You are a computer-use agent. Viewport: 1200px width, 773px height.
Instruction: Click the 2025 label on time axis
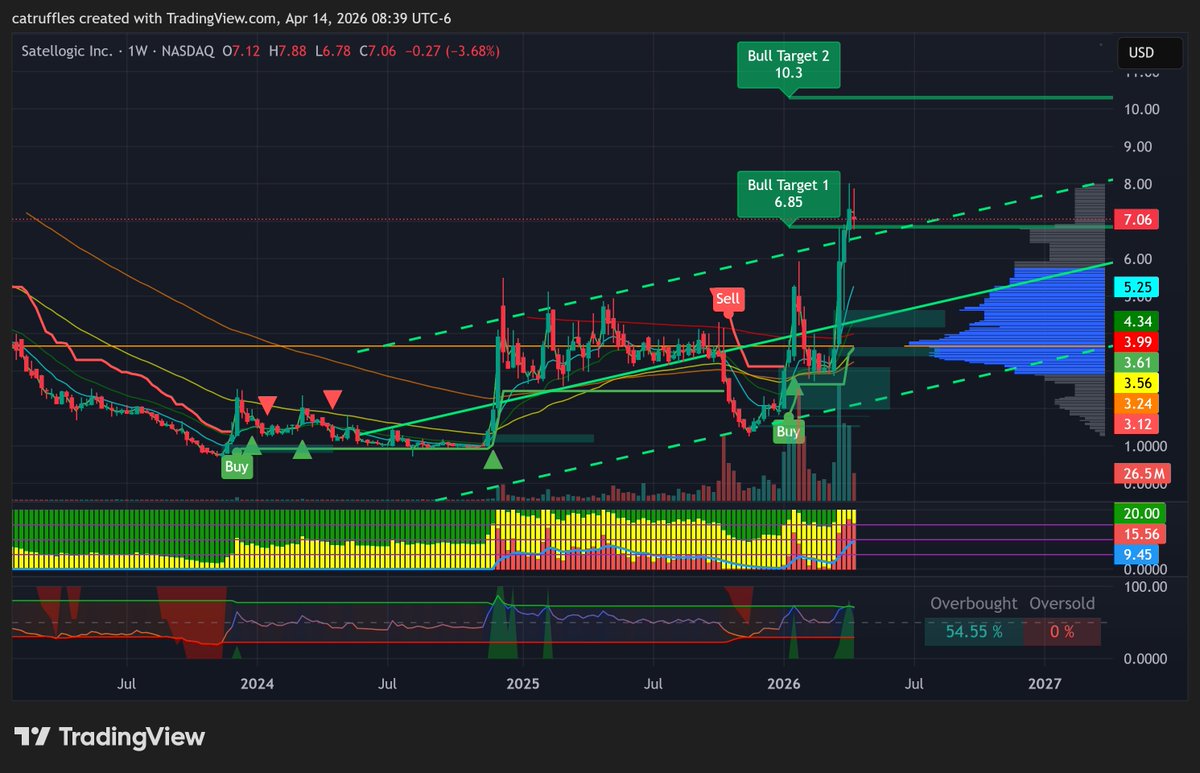point(522,685)
